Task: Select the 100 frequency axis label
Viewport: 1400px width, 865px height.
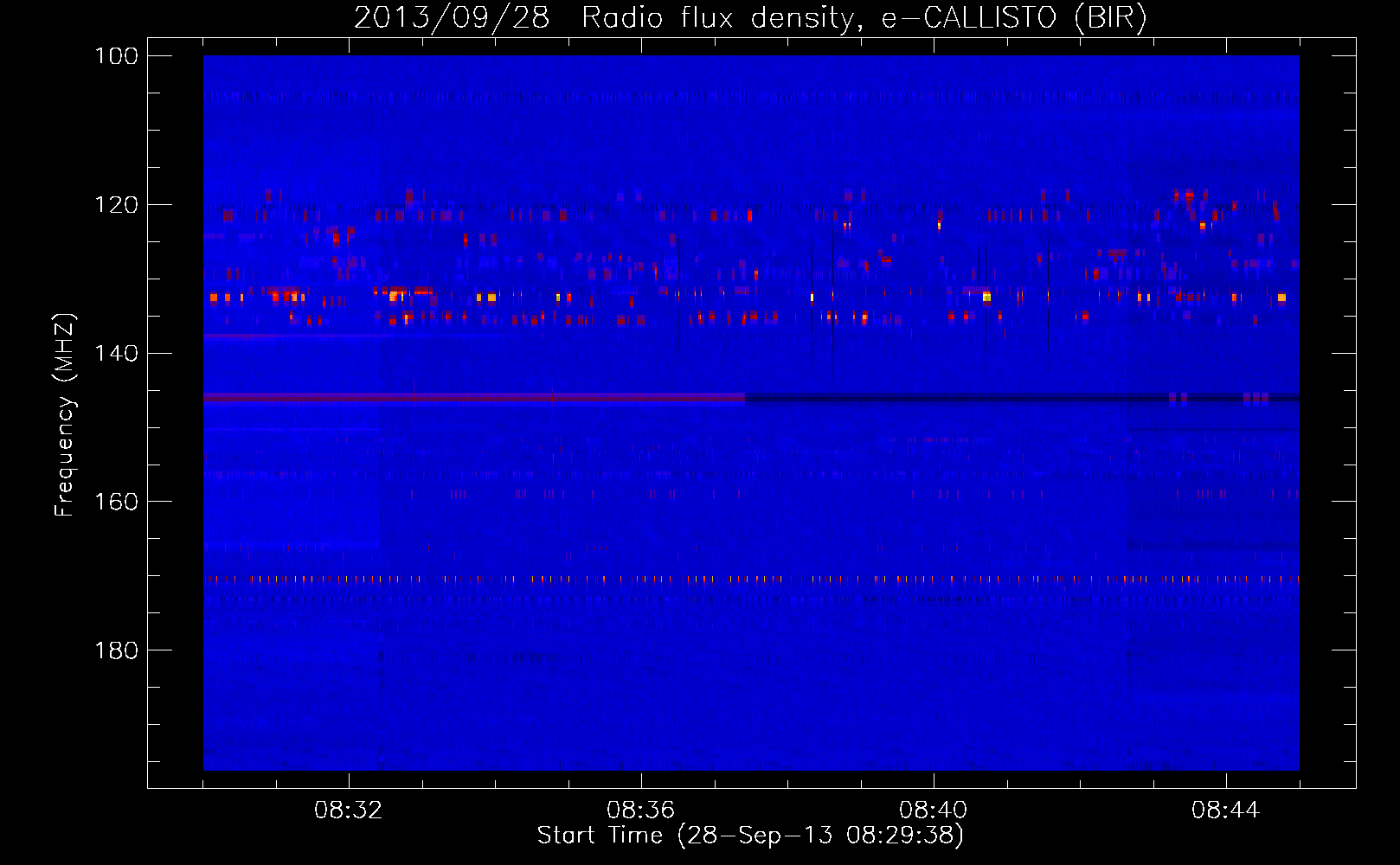Action: click(116, 56)
